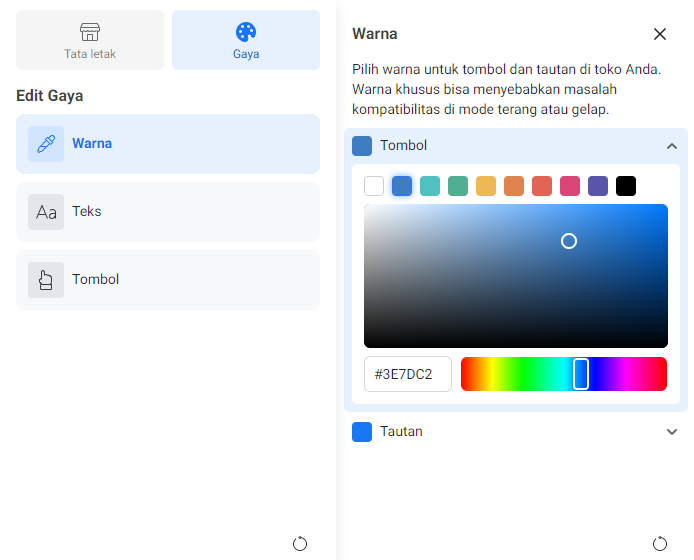694x560 pixels.
Task: Pick the yellow preset color swatch
Action: coord(486,186)
